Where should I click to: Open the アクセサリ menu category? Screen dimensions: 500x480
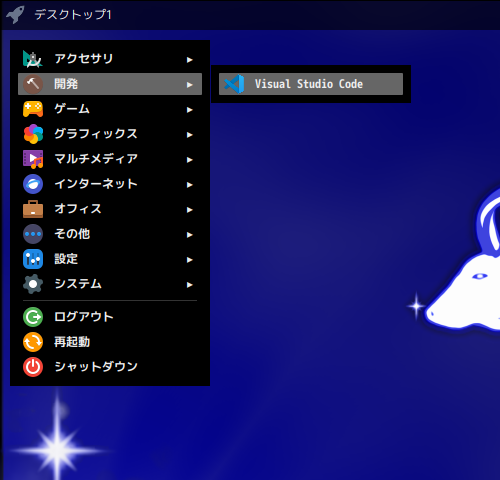(x=110, y=59)
